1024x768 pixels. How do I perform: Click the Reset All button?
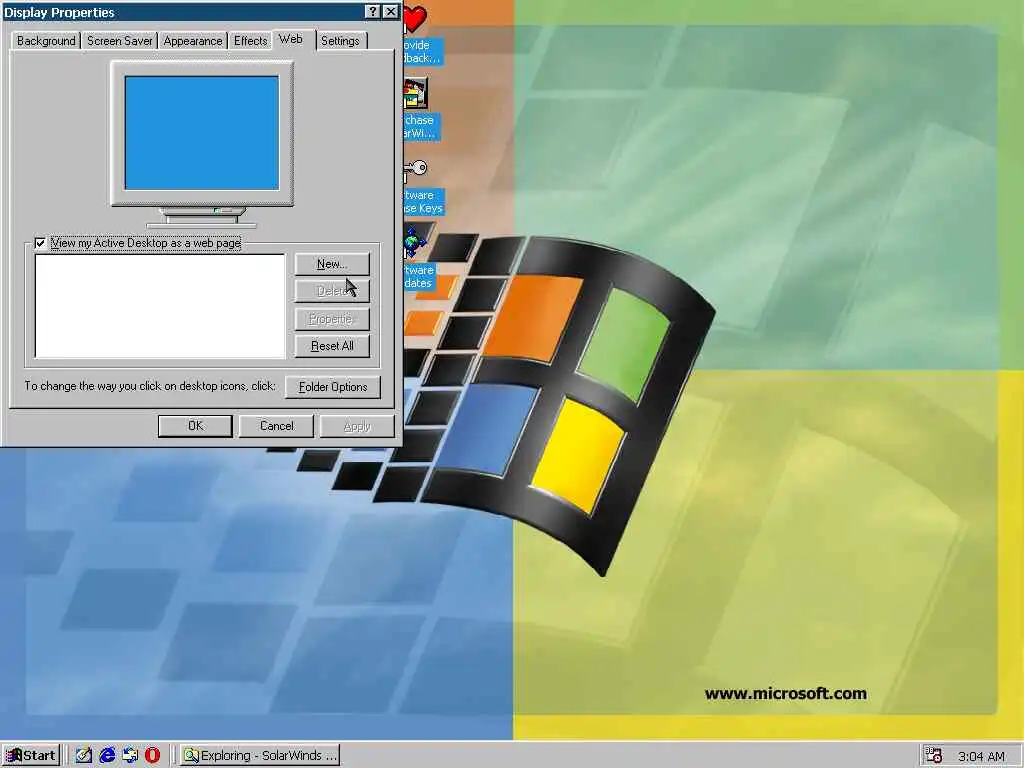[332, 345]
